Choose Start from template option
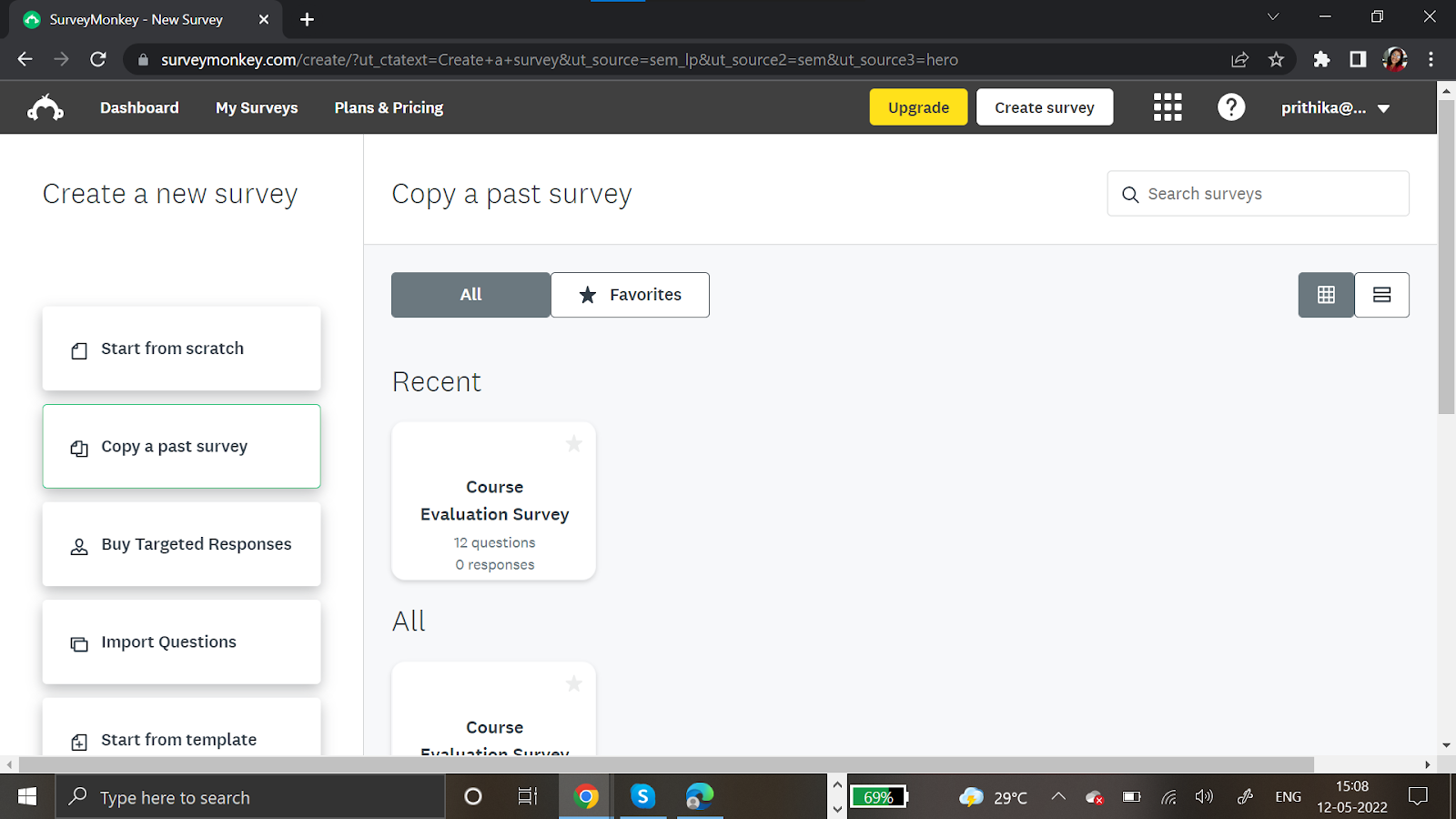Screen dimensions: 1456x819 coord(181,728)
